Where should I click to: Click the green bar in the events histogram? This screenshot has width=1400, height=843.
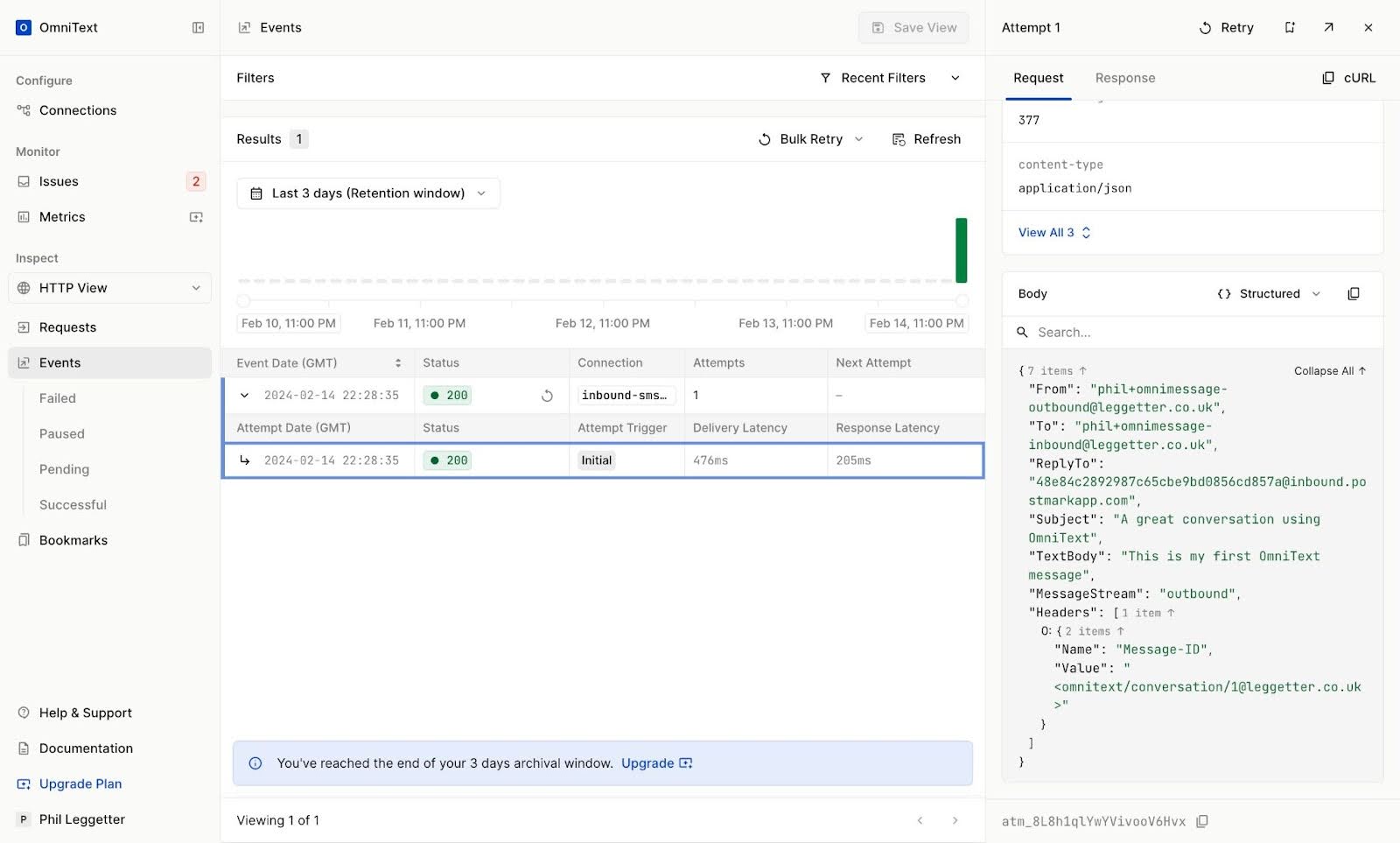(962, 250)
